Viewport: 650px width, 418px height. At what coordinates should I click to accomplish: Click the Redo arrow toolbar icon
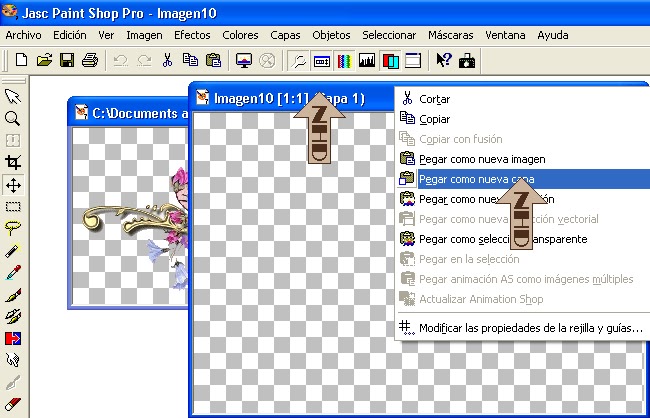[x=144, y=61]
